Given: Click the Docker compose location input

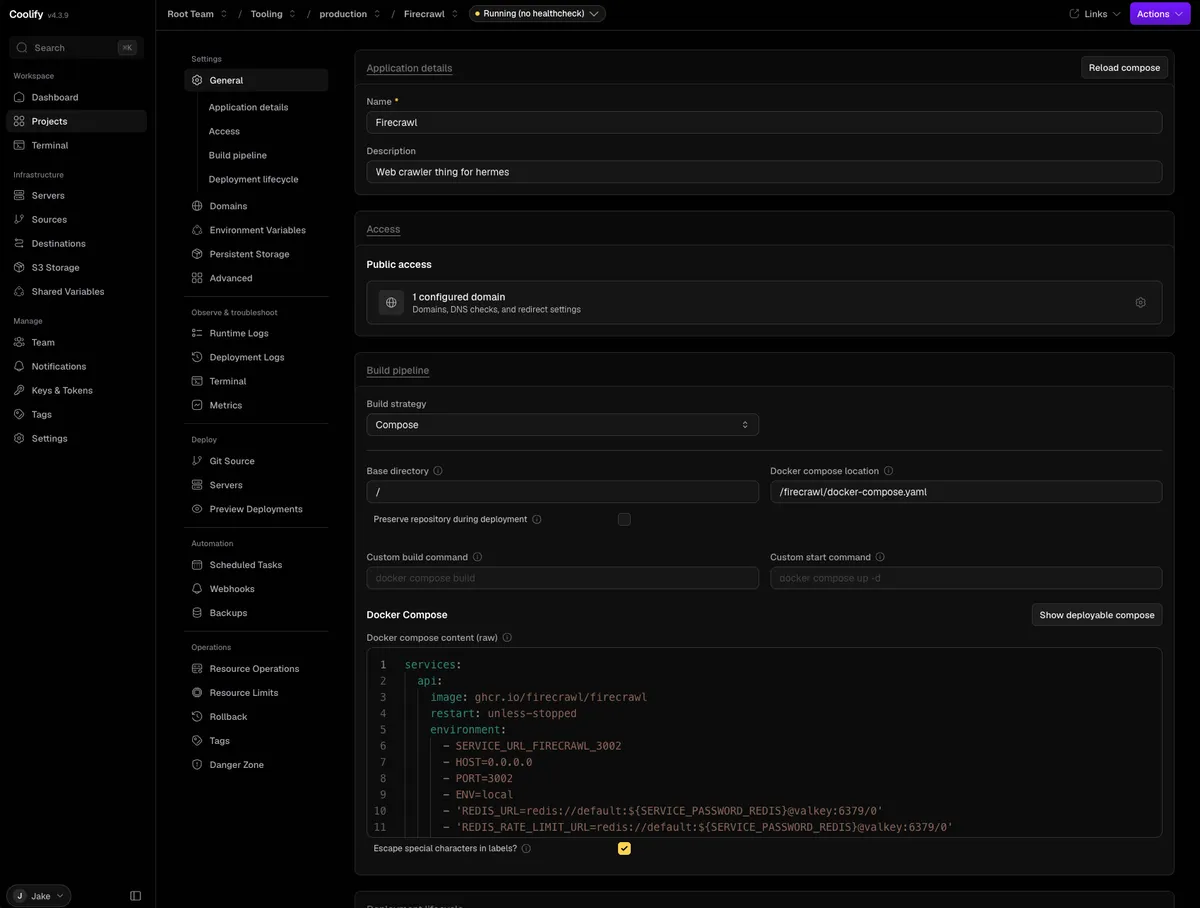Looking at the screenshot, I should click(x=966, y=492).
